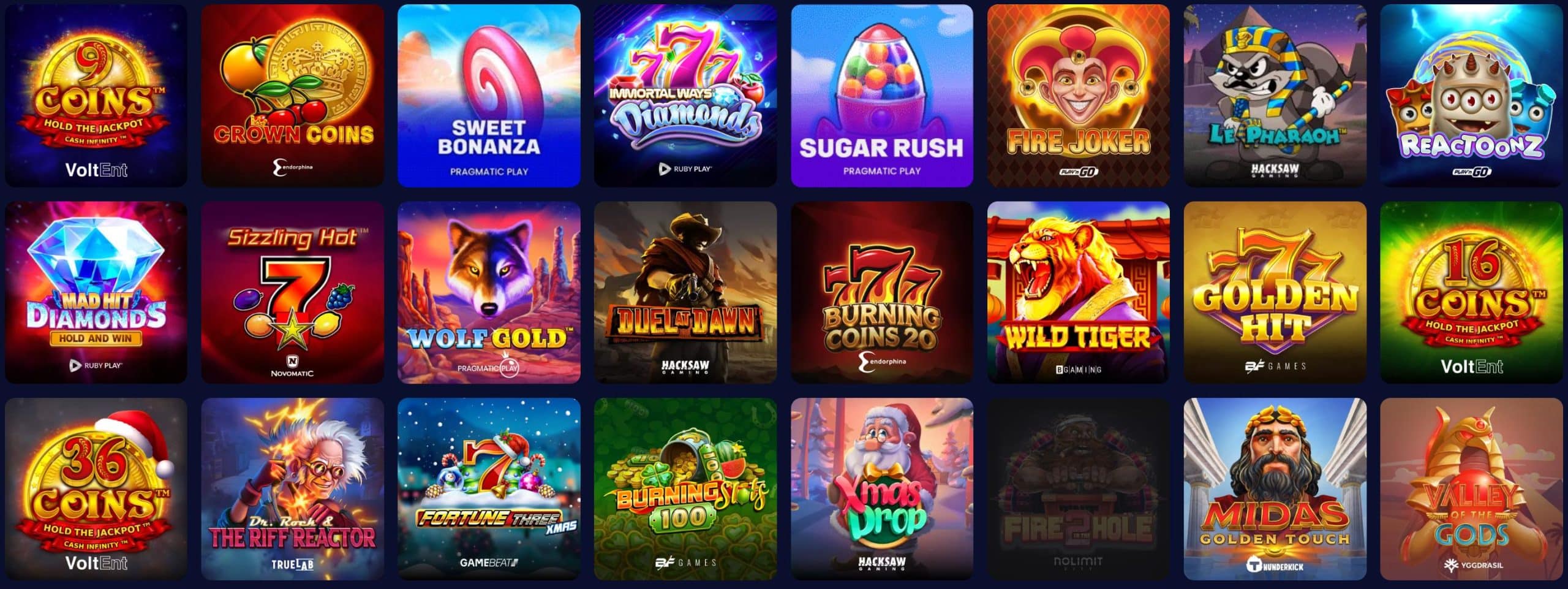Screen dimensions: 1568x589
Task: Open Midas Golden Touch game
Action: point(1275,489)
